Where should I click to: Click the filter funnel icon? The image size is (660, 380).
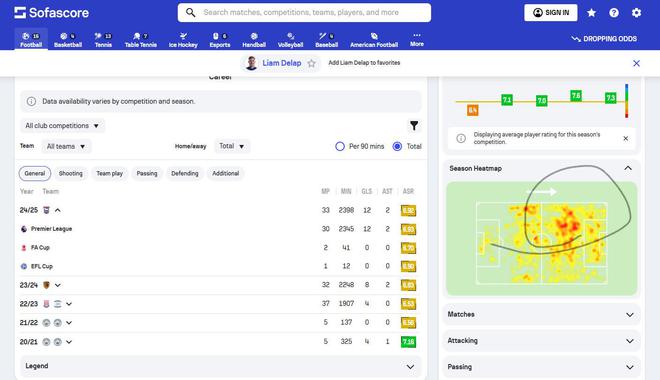(414, 125)
